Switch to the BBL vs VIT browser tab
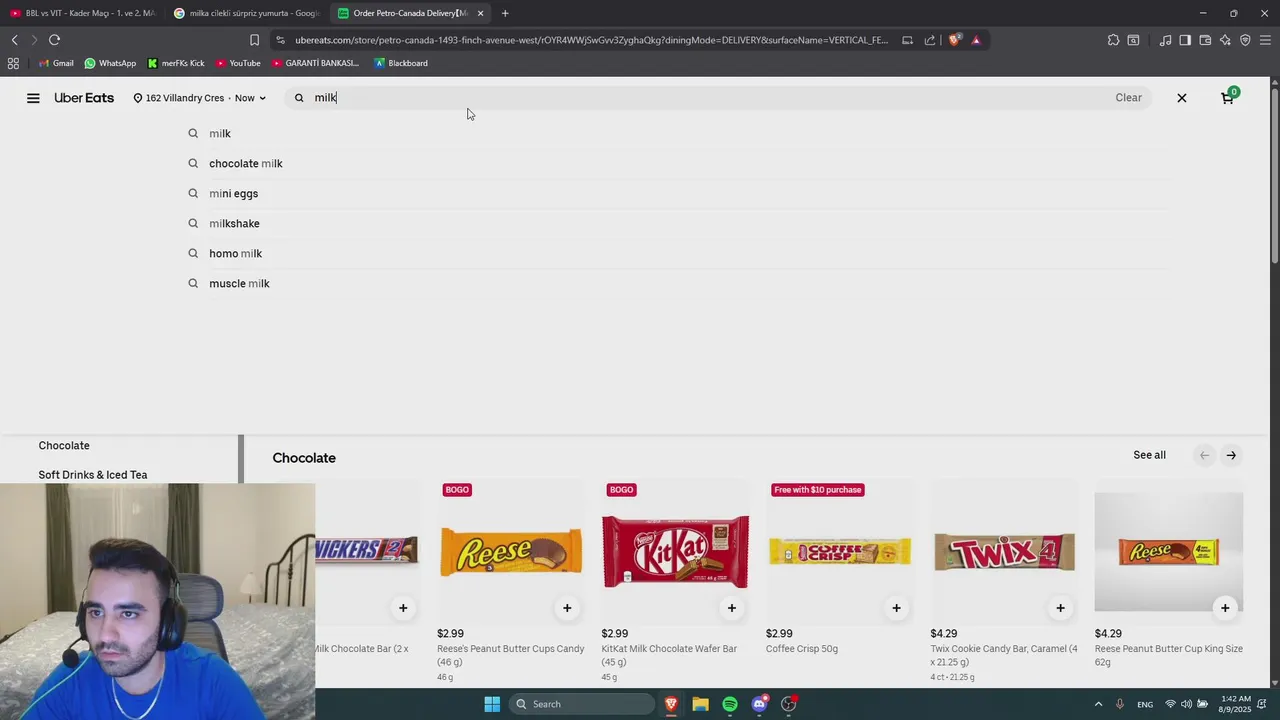Viewport: 1280px width, 720px height. (82, 13)
